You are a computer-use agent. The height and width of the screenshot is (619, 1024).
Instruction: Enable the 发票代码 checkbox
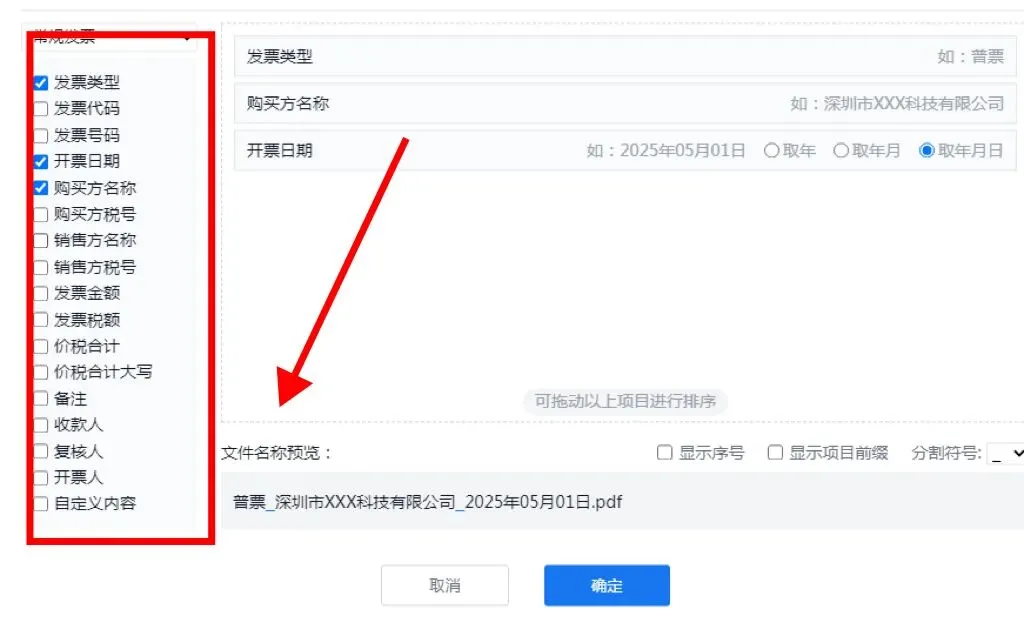pyautogui.click(x=40, y=108)
